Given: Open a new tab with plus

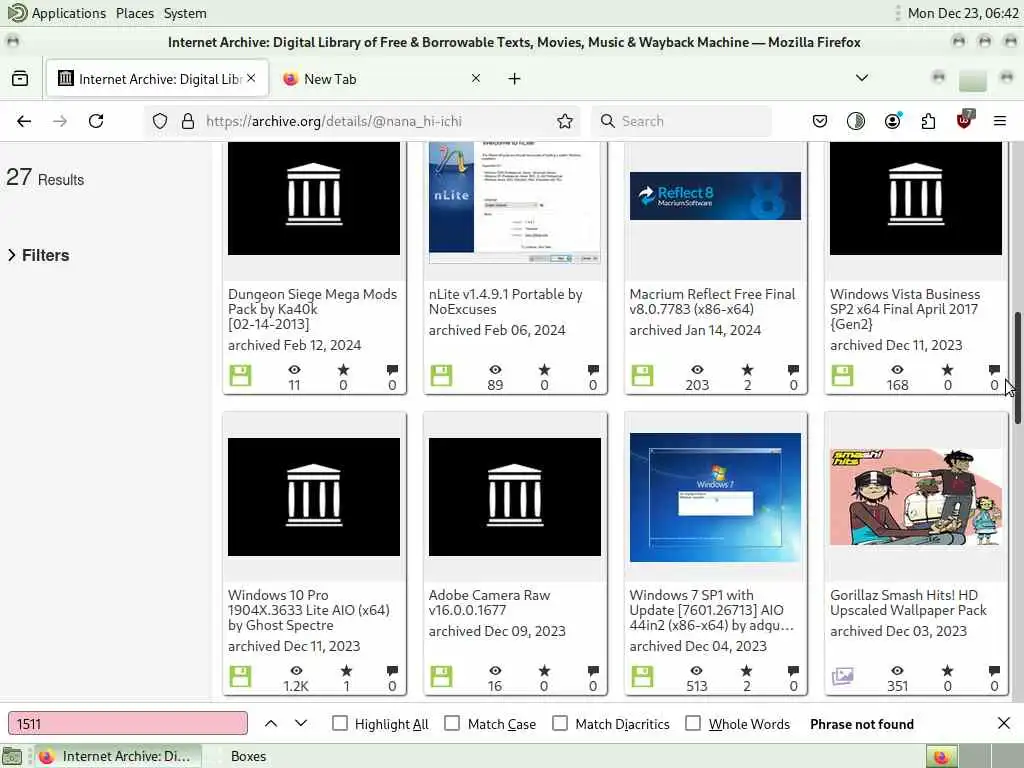Looking at the screenshot, I should coord(515,78).
